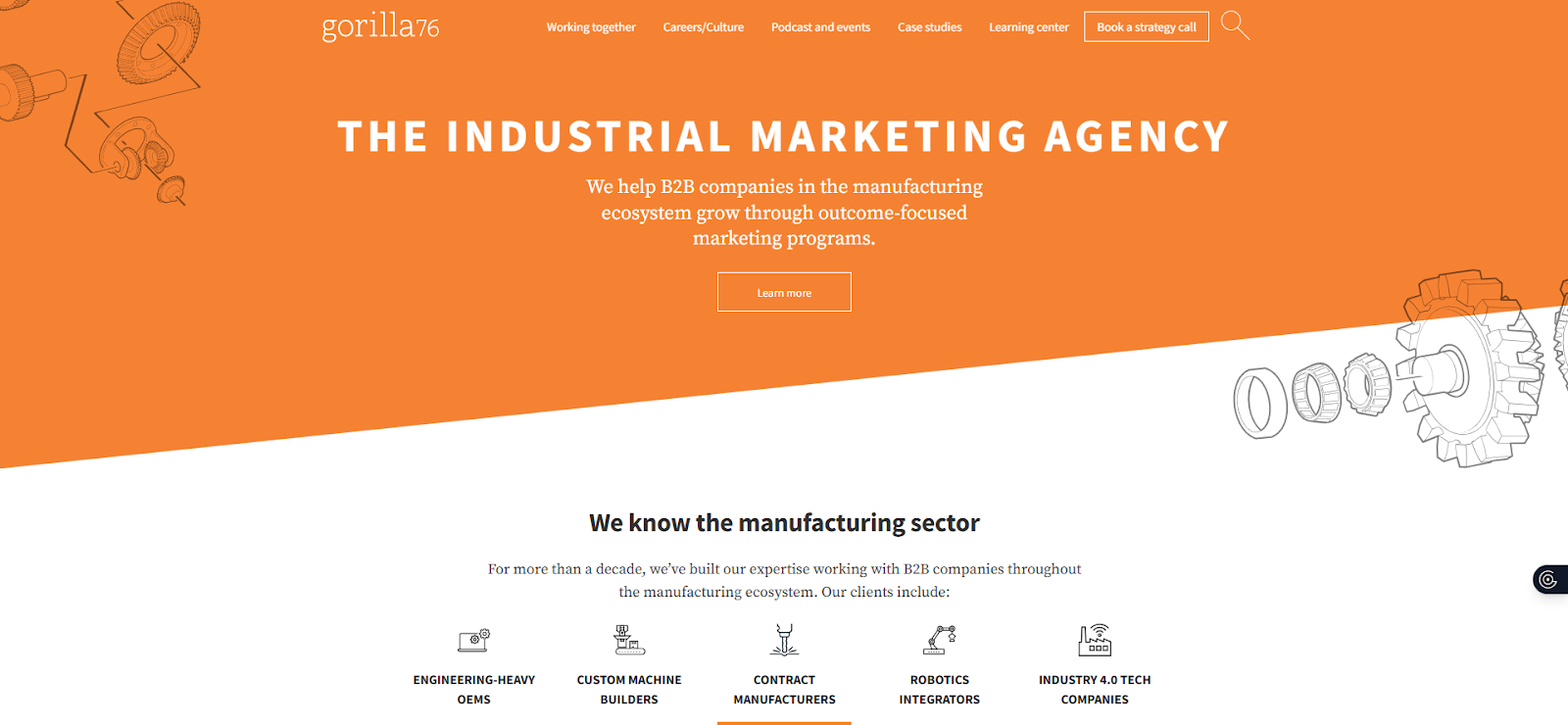Image resolution: width=1568 pixels, height=725 pixels.
Task: Click the Custom Machine Builders icon
Action: coord(629,640)
